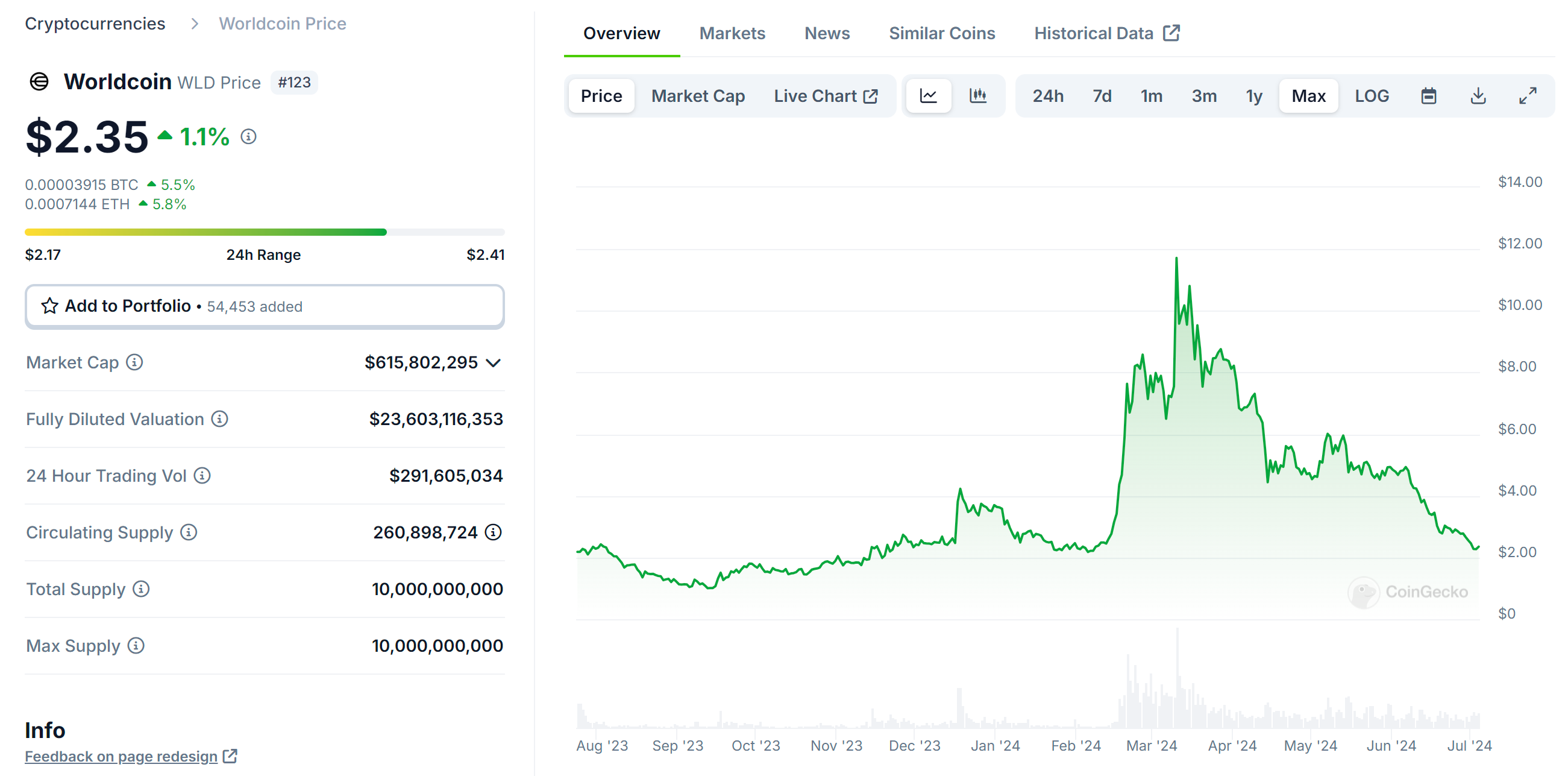
Task: Expand the Market Cap value chevron
Action: coord(494,363)
